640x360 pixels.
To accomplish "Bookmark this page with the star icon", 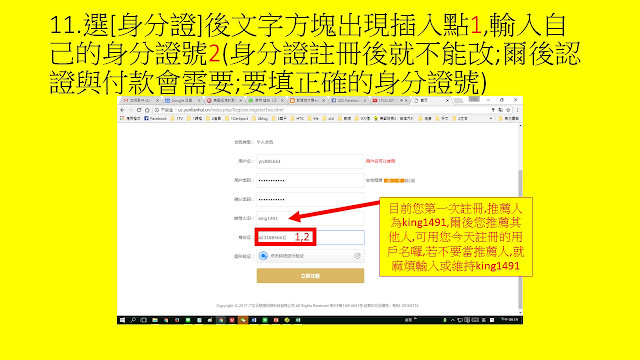I will point(508,110).
